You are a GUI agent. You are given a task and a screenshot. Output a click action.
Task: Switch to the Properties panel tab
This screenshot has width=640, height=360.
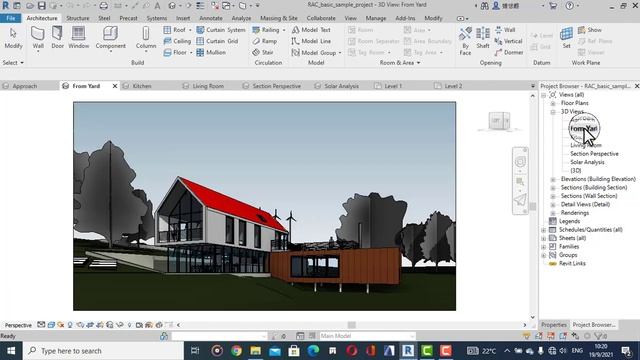coord(554,325)
